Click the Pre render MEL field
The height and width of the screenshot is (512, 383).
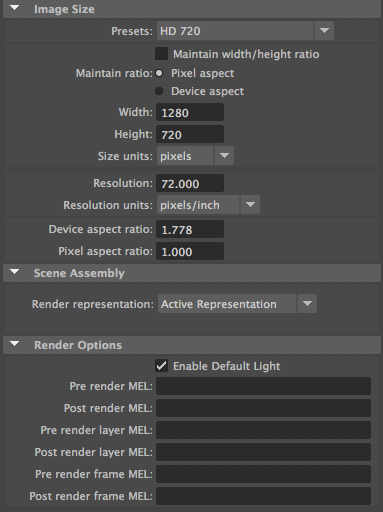click(263, 386)
